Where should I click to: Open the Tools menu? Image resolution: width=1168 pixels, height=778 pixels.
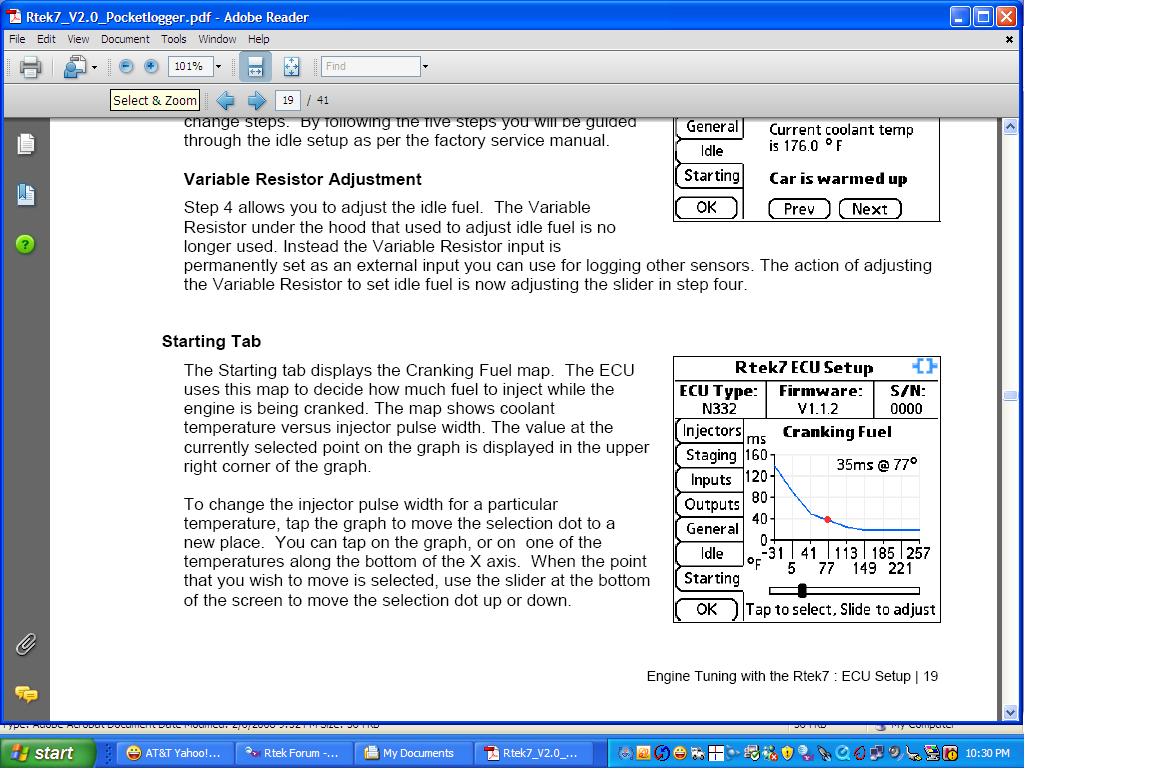pyautogui.click(x=174, y=39)
